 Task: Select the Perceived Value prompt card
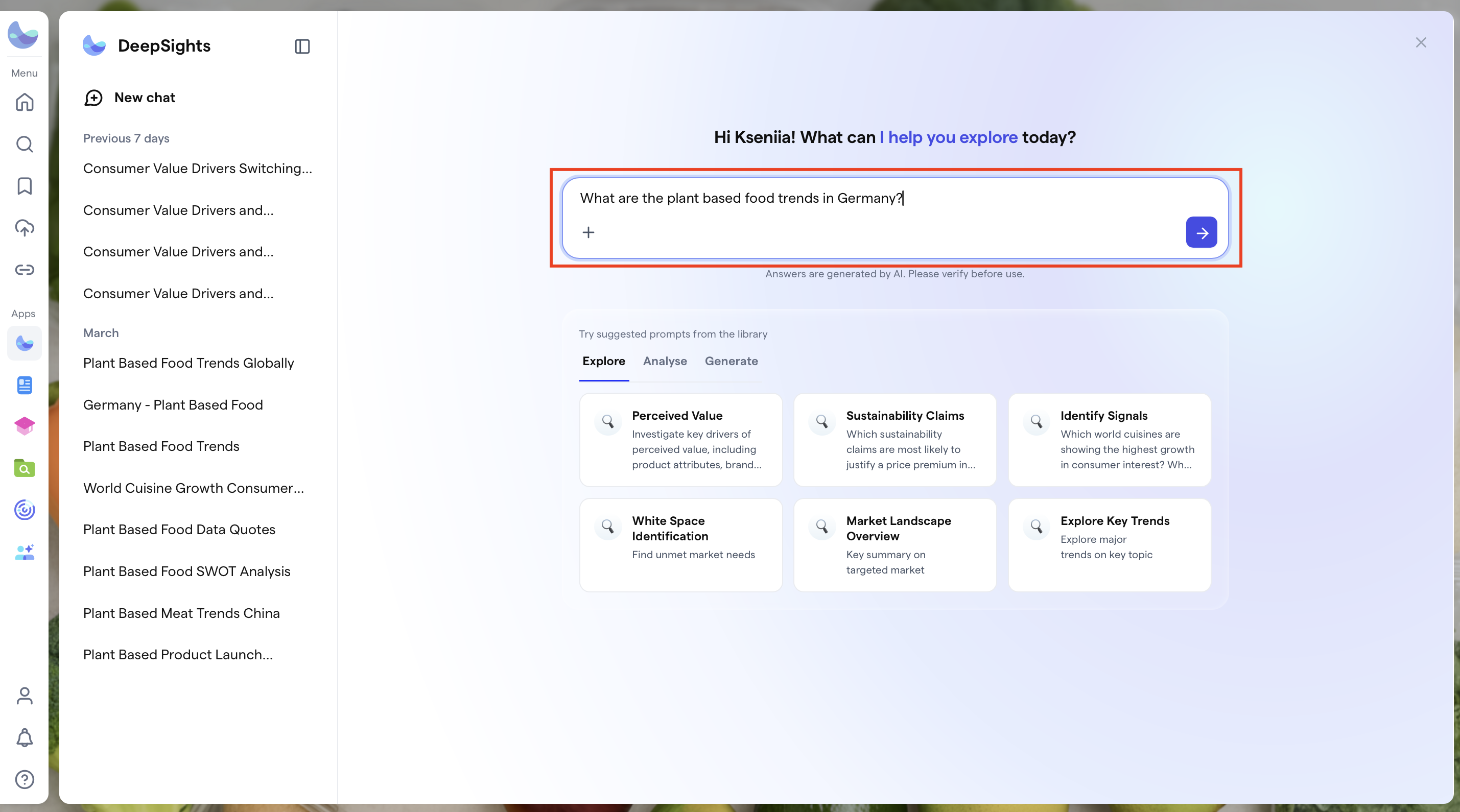pos(680,440)
